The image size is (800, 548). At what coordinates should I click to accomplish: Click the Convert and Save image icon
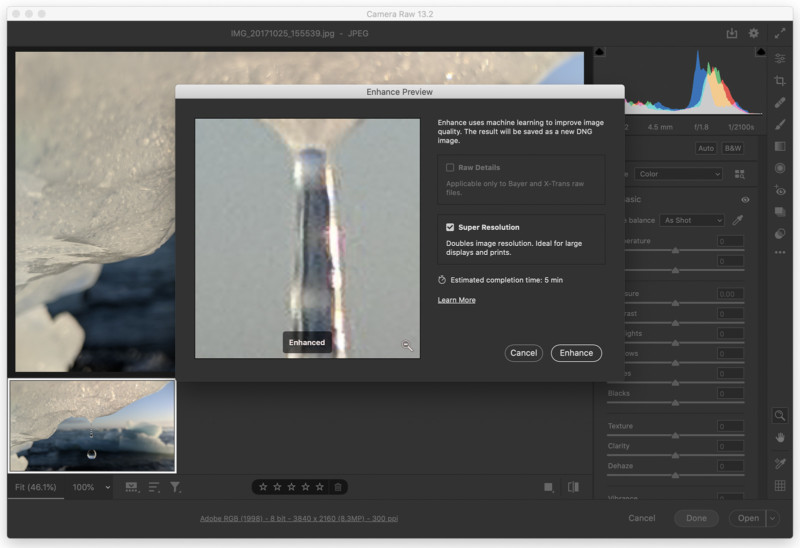[732, 33]
